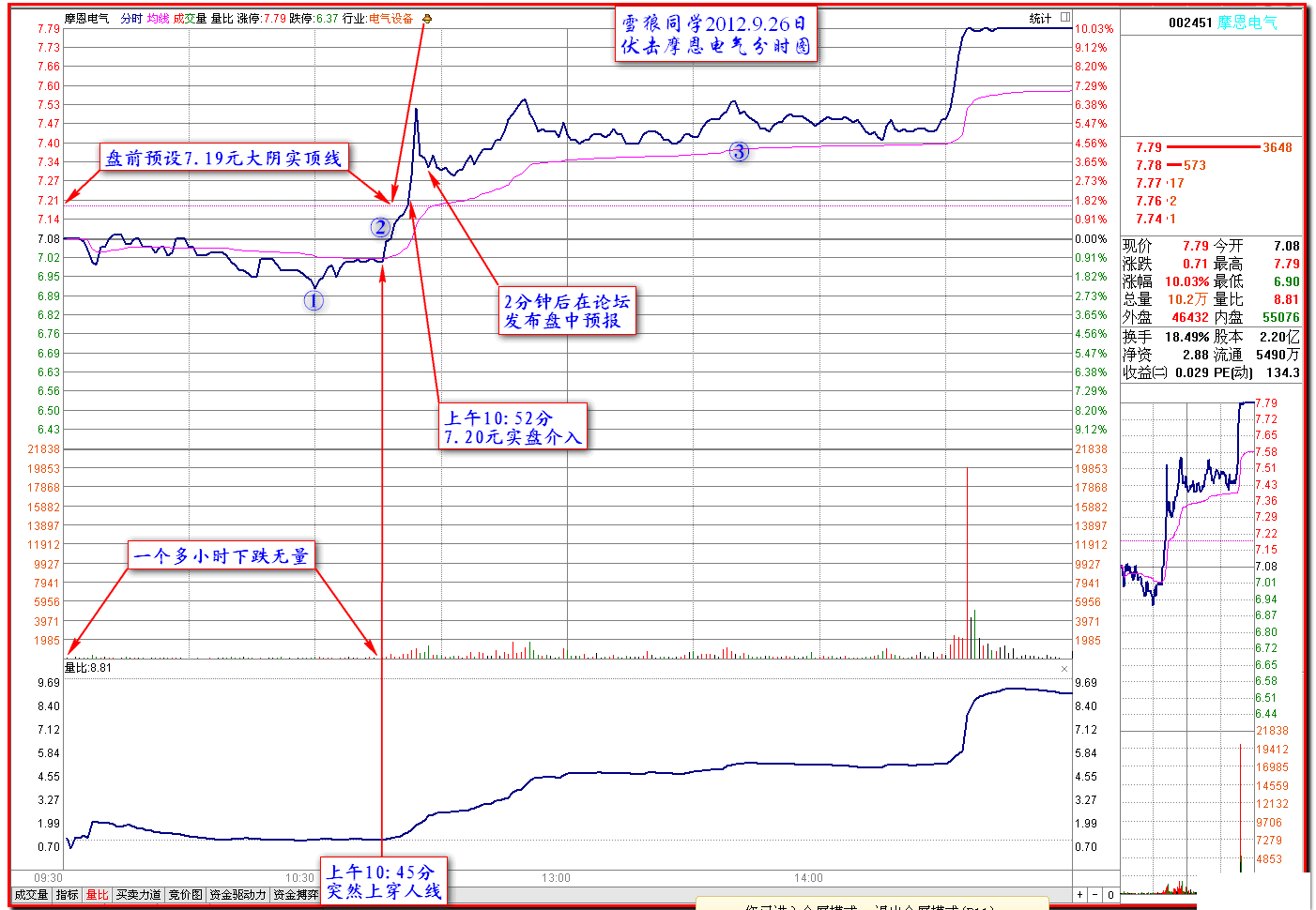The width and height of the screenshot is (1316, 910).
Task: Click the 总量 10.2万 value
Action: 1187,299
